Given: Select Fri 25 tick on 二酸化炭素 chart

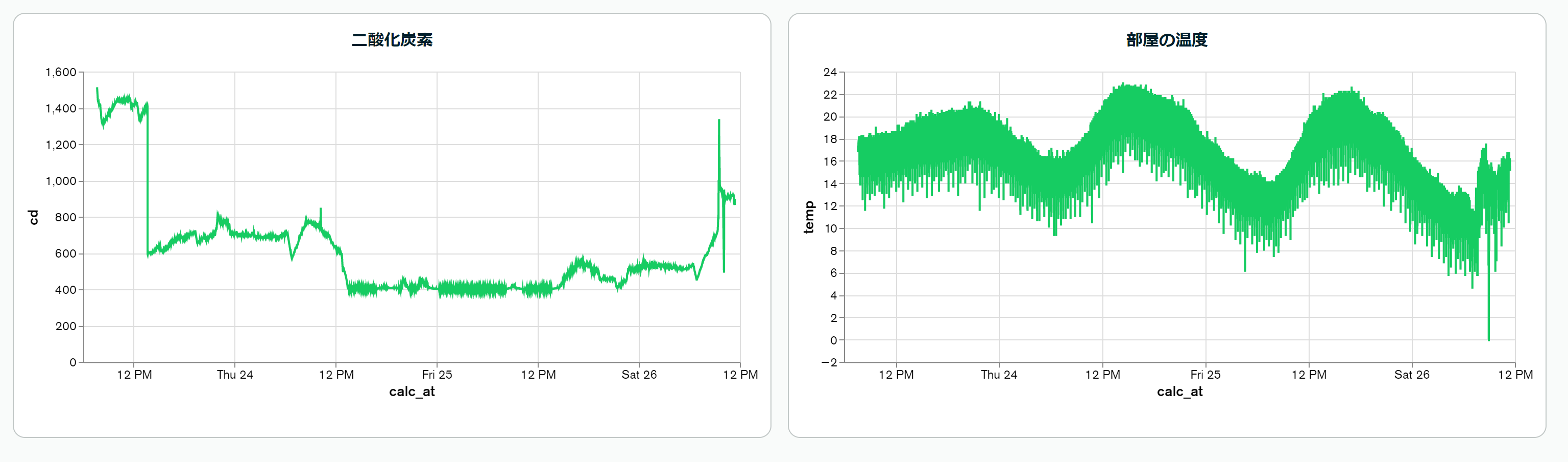Looking at the screenshot, I should [437, 374].
